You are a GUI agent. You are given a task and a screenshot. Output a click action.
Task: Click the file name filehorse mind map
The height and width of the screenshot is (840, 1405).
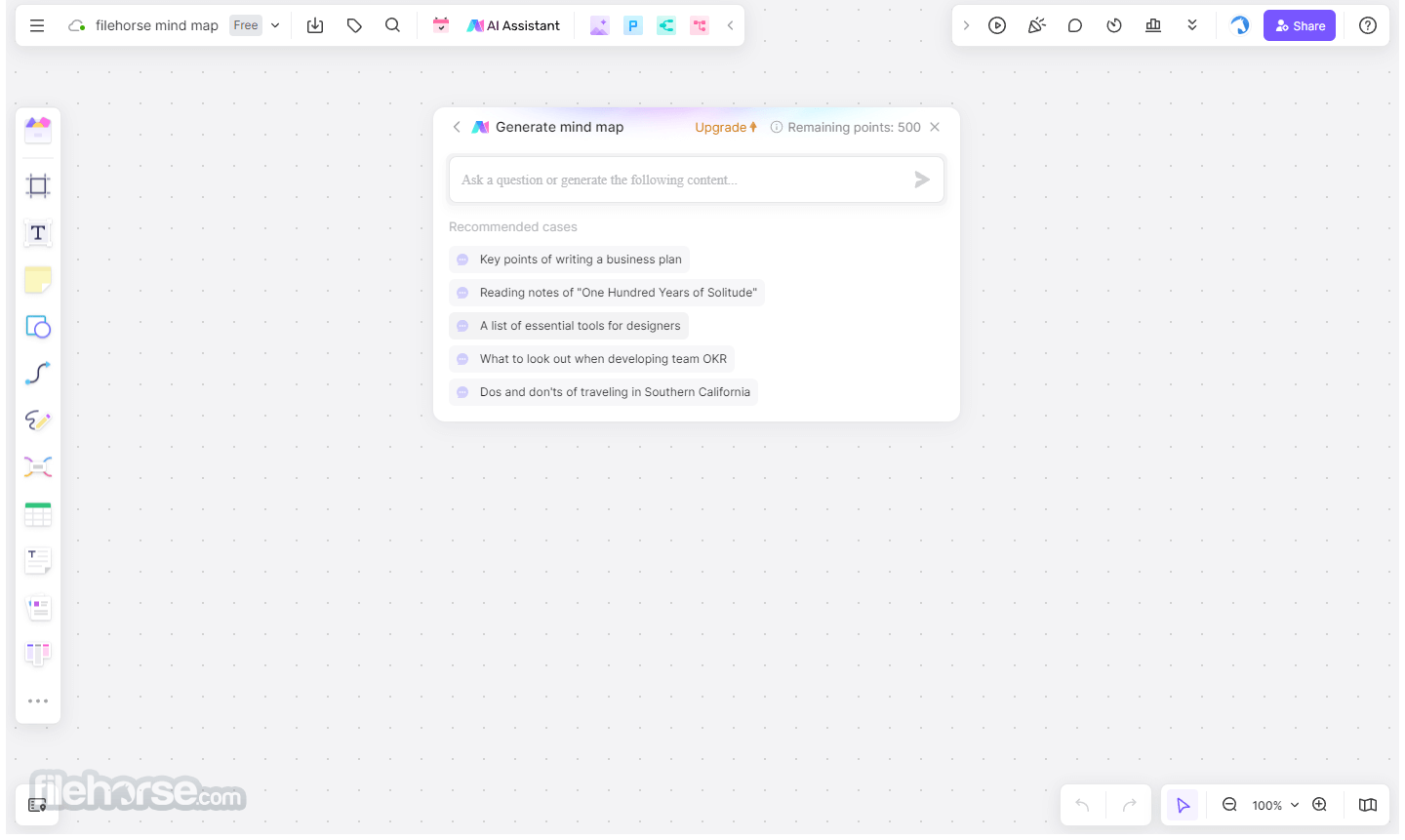tap(157, 25)
